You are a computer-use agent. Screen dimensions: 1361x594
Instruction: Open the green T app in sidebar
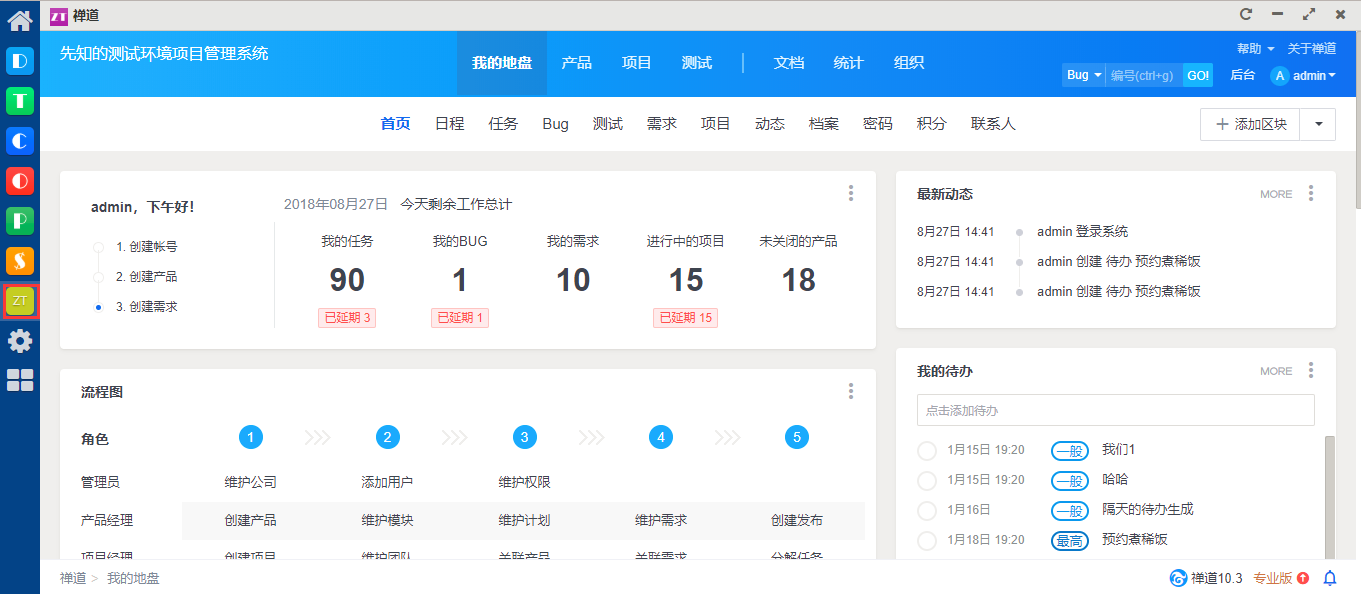click(20, 100)
